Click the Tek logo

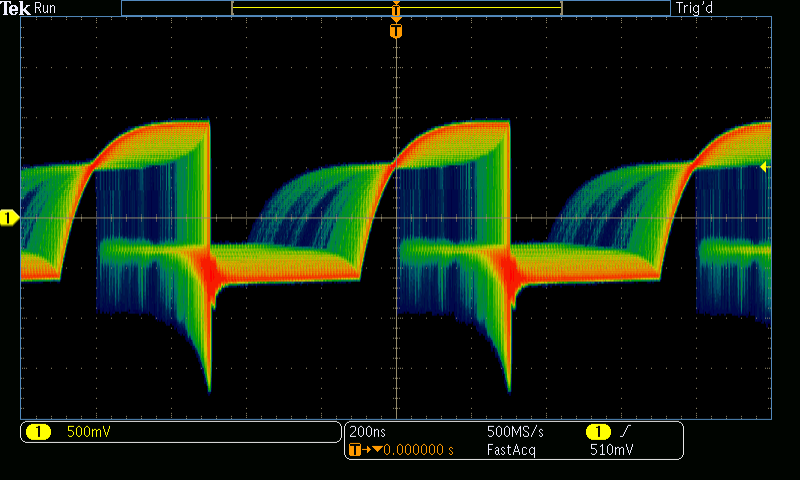(16, 8)
